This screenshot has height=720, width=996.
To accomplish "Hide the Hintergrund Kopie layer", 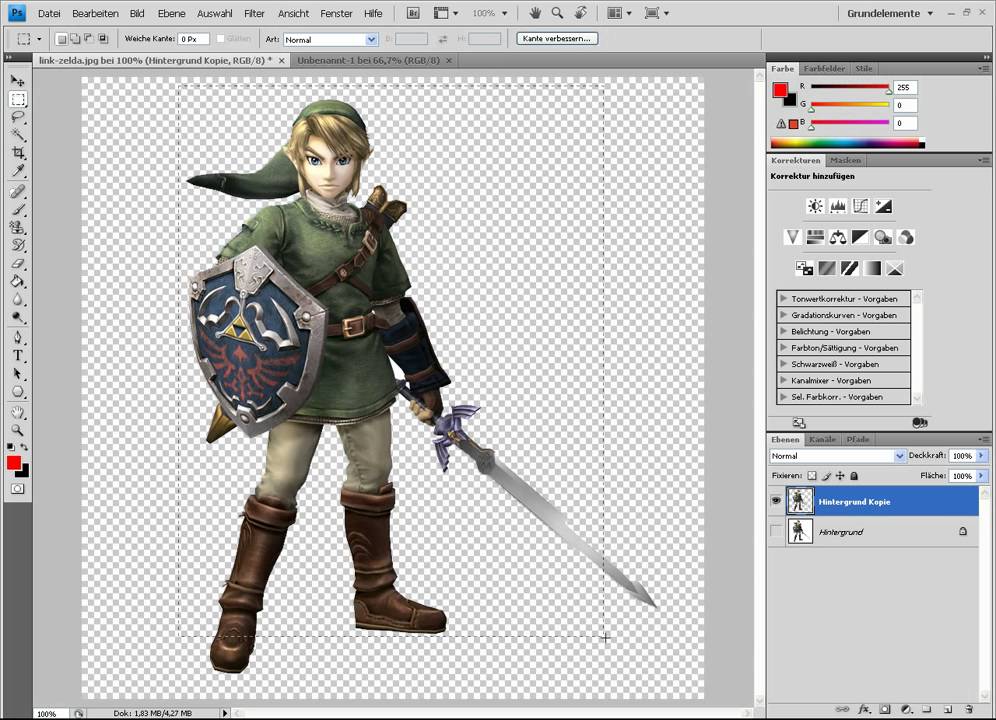I will tap(776, 501).
